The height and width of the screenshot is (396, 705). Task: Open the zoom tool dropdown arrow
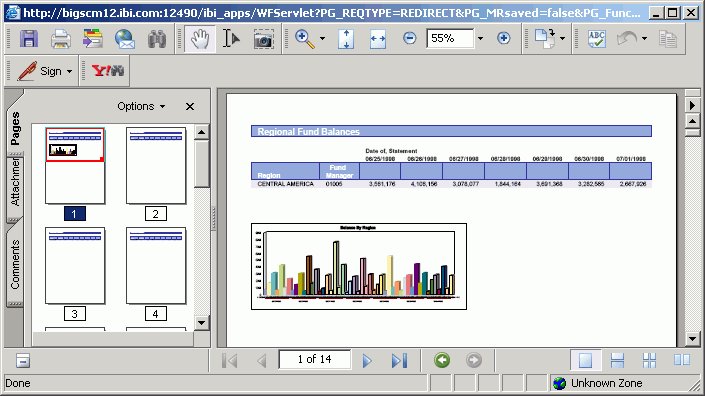coord(322,39)
